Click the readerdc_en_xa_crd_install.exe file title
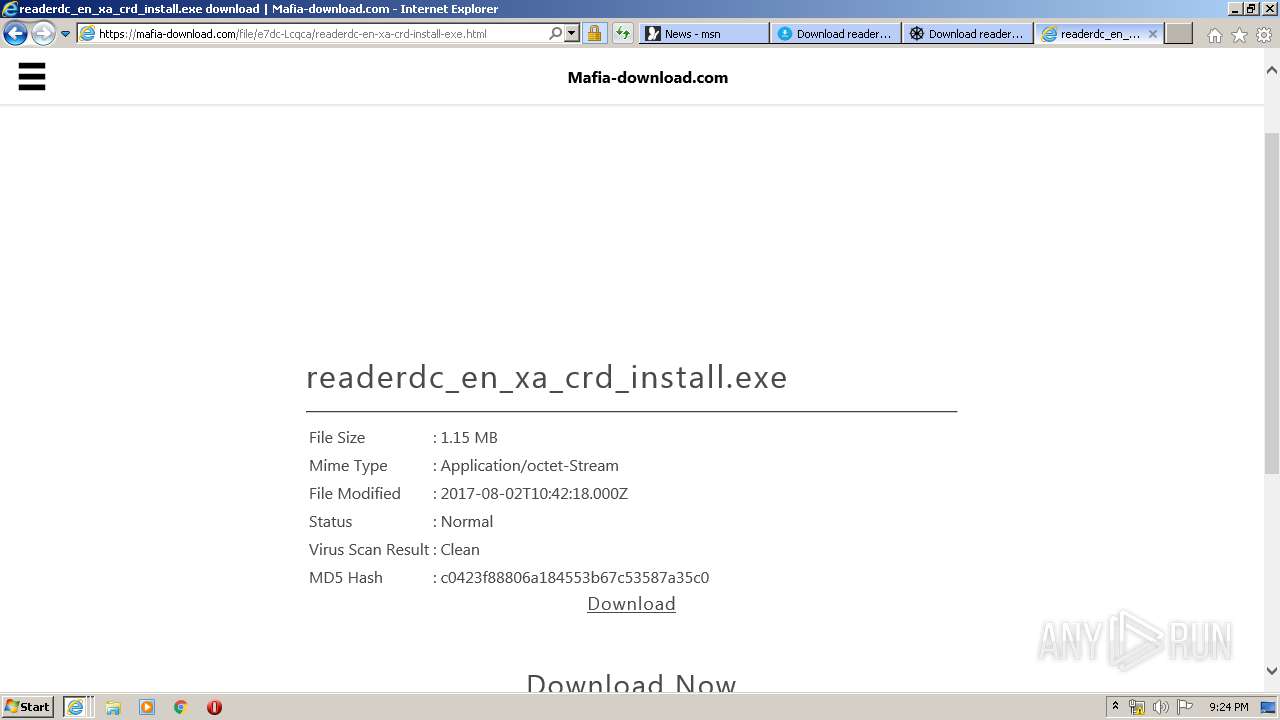 [547, 377]
